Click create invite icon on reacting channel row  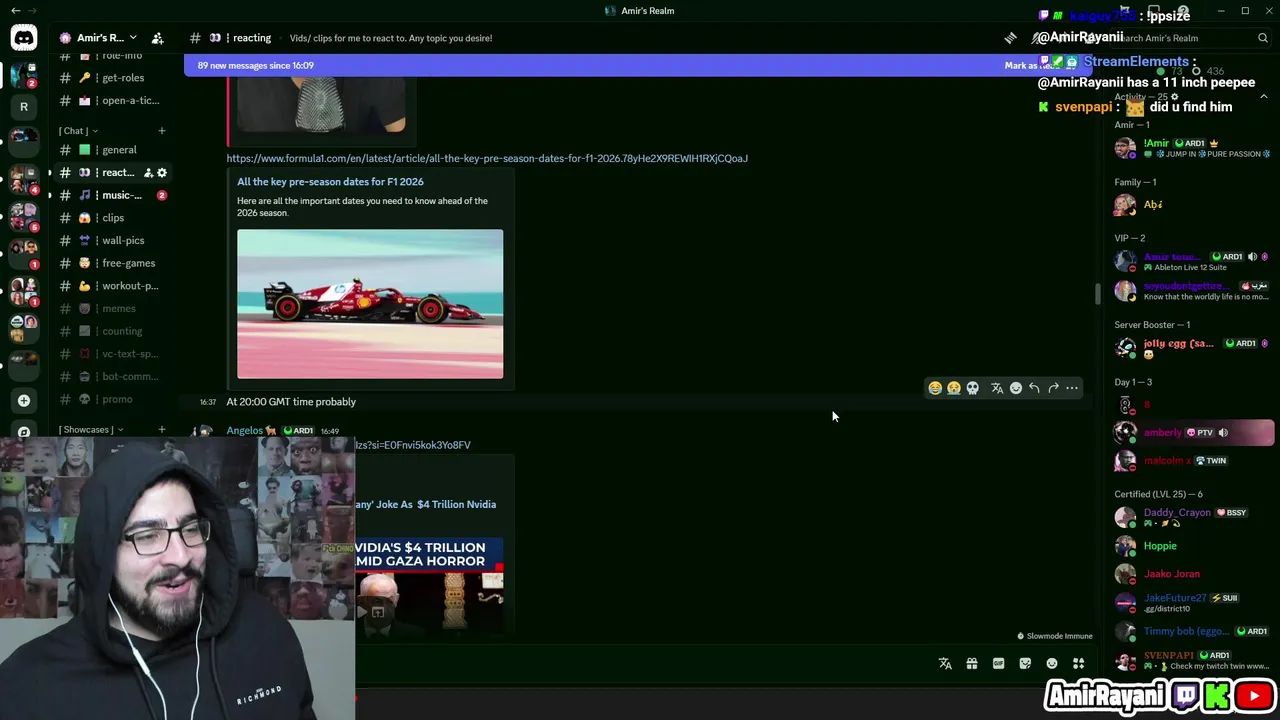[x=148, y=173]
